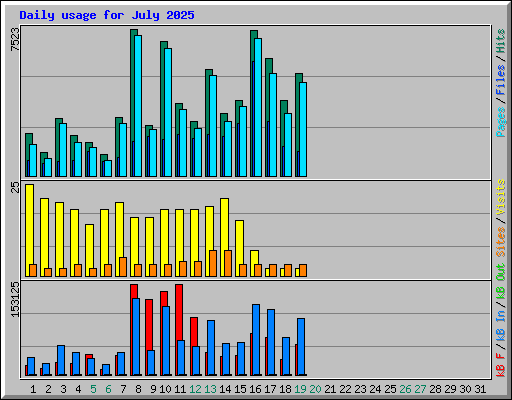512x400 pixels.
Task: Select the 153125 y-axis label
Action: coord(15,299)
